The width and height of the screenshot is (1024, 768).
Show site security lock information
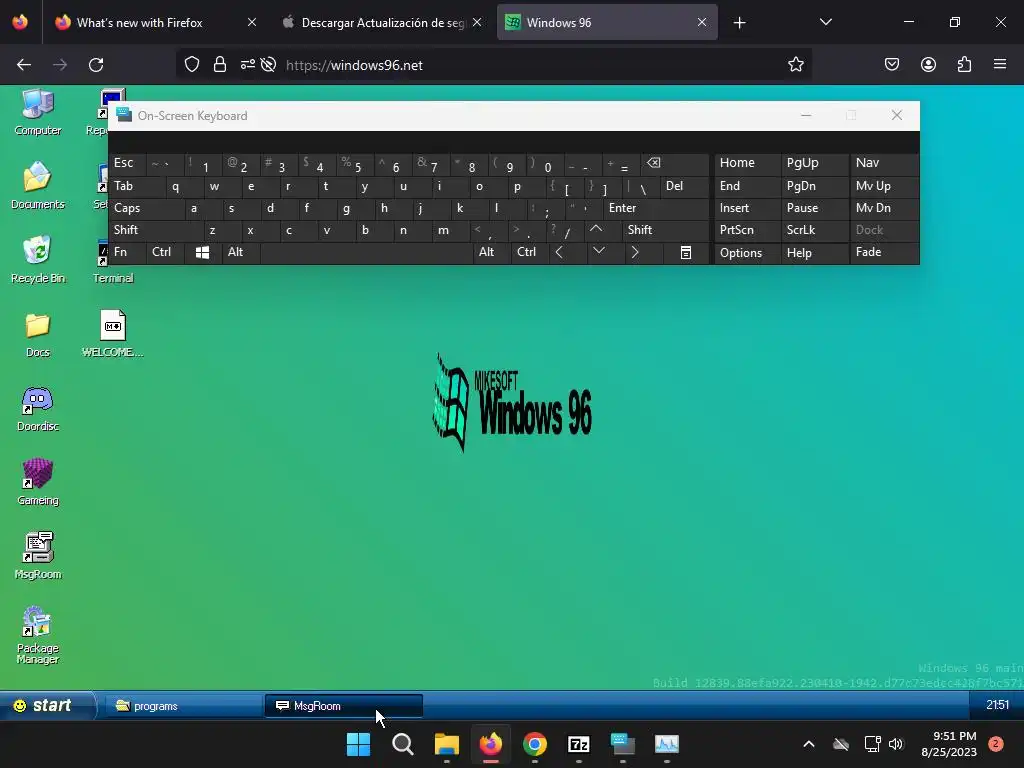[x=220, y=65]
